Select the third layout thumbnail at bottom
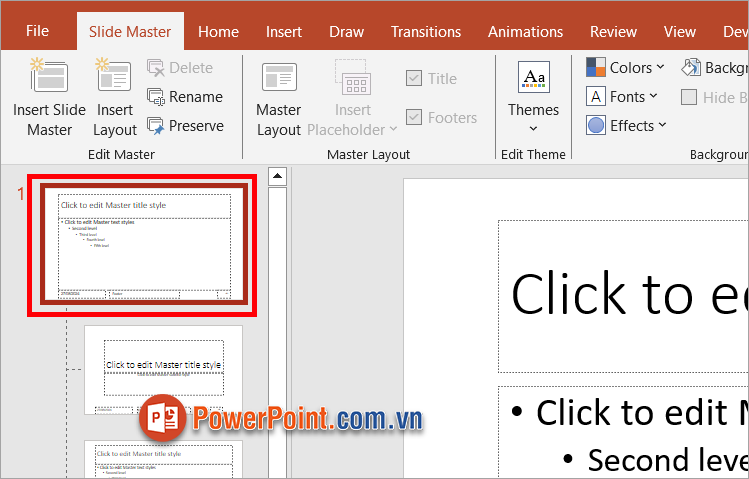Screen dimensions: 749x479 [163, 459]
